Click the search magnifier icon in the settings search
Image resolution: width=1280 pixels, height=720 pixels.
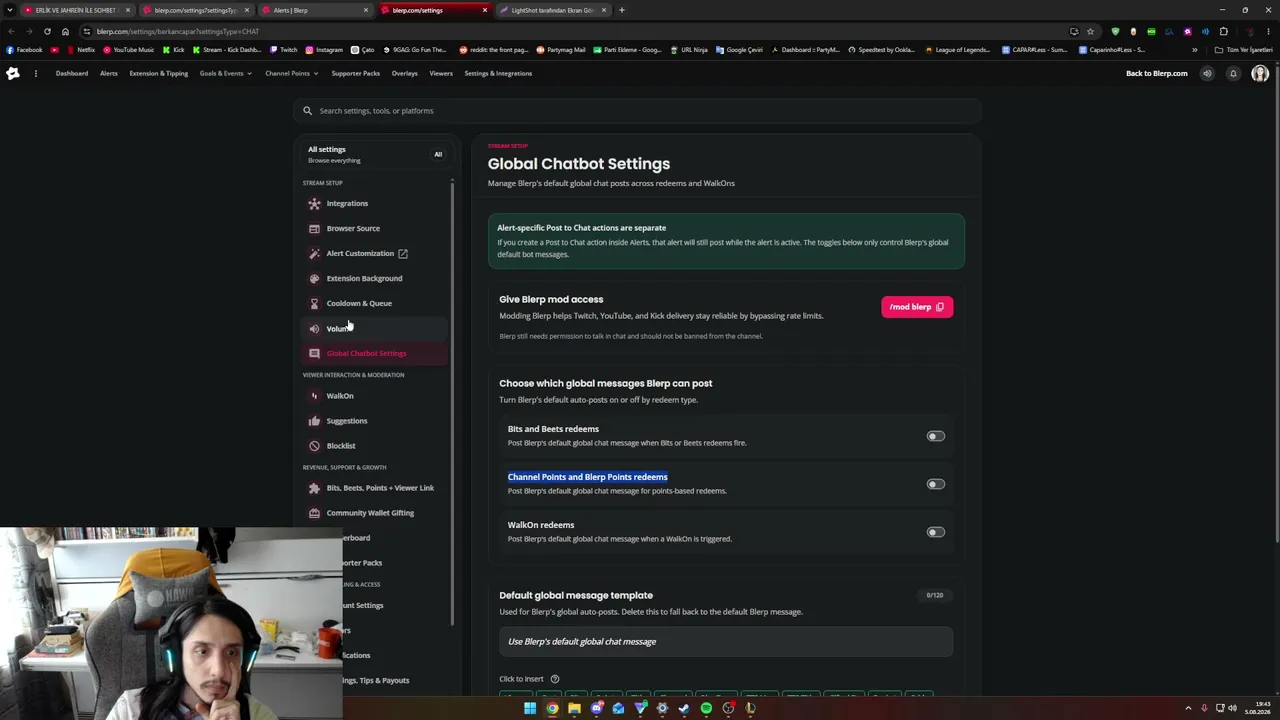point(308,111)
